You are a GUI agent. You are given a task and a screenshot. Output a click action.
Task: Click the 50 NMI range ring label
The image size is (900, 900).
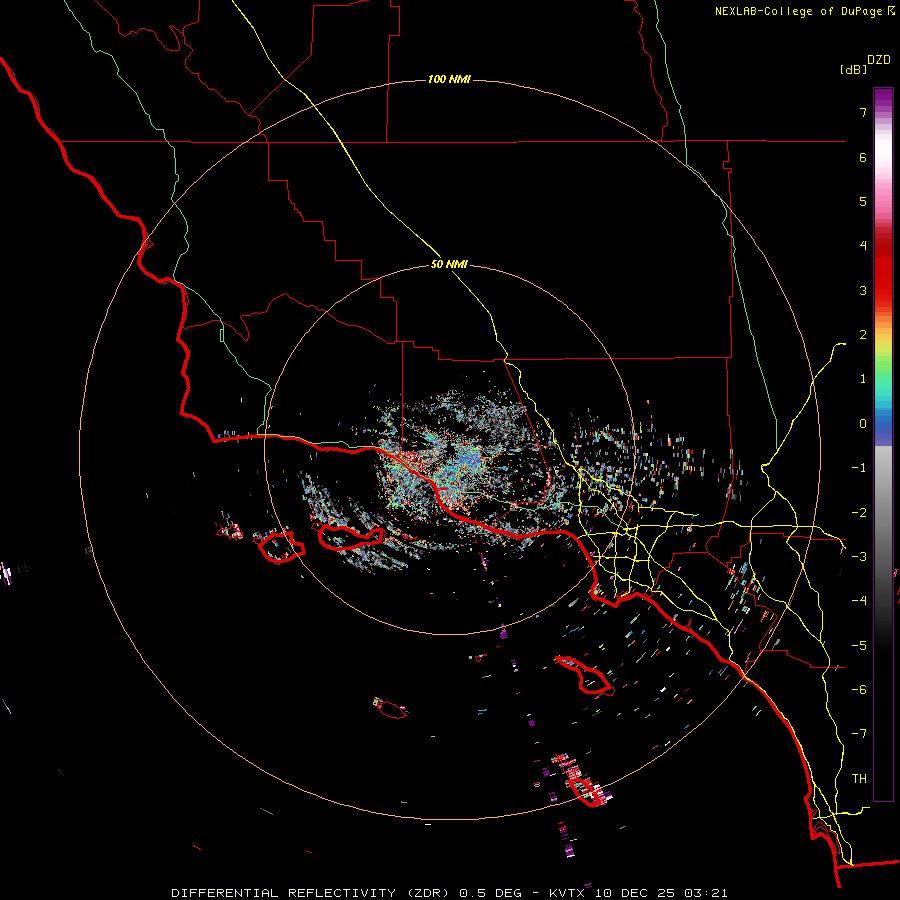click(x=449, y=264)
